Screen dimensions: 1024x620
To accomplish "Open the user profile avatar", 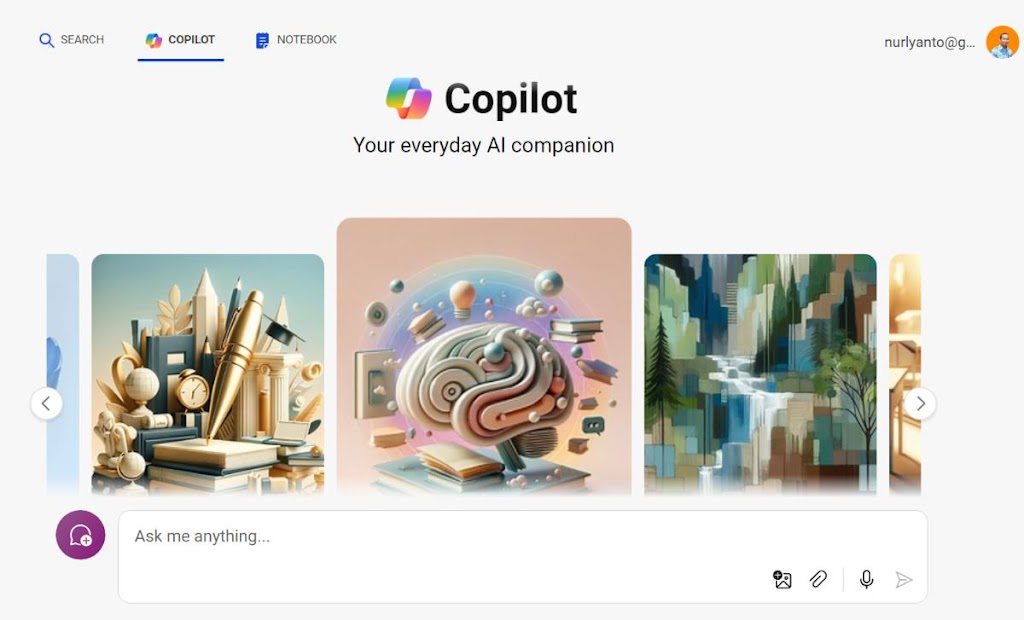I will (1002, 42).
